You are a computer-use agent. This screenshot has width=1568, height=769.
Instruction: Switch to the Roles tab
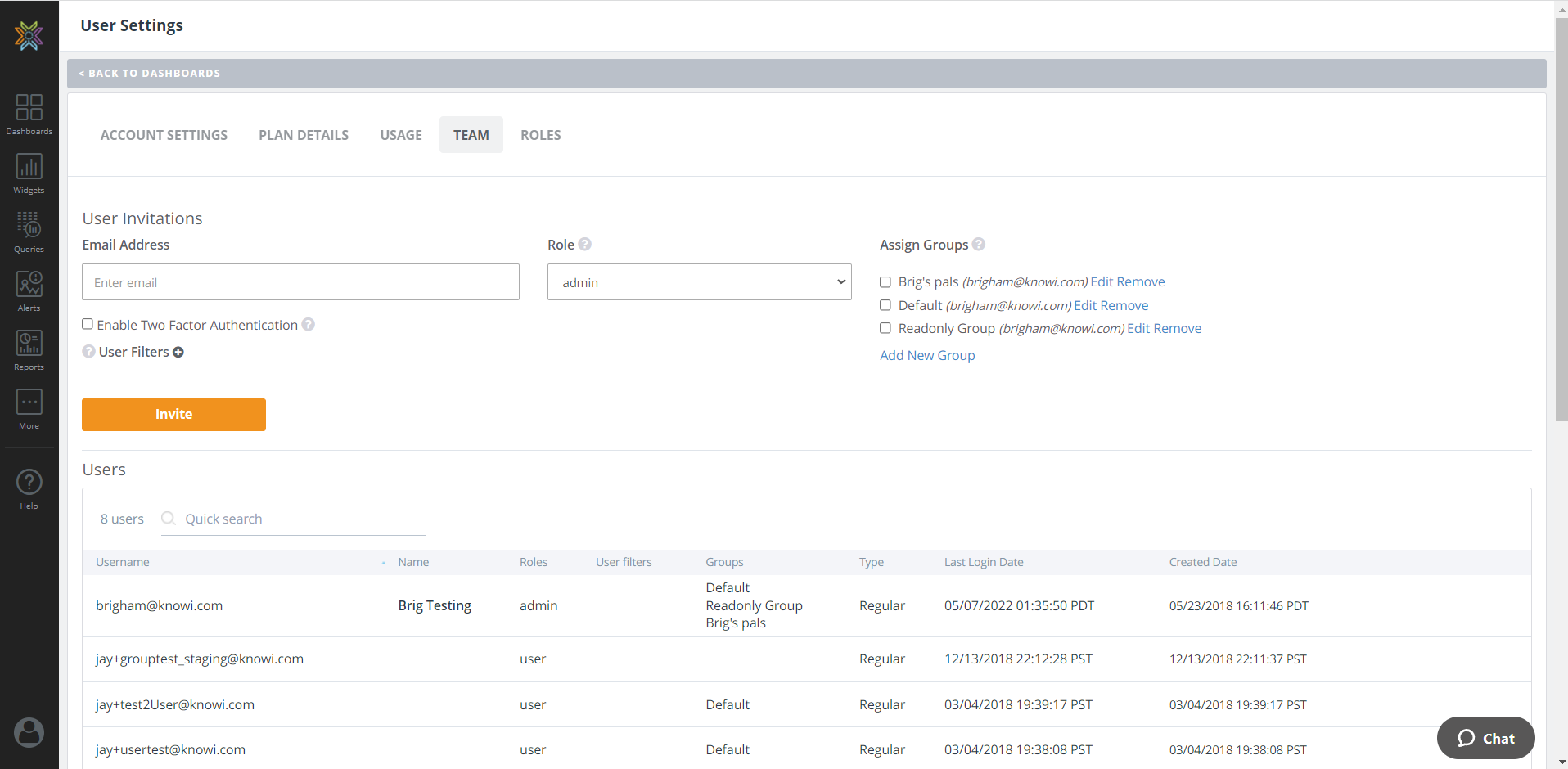540,135
